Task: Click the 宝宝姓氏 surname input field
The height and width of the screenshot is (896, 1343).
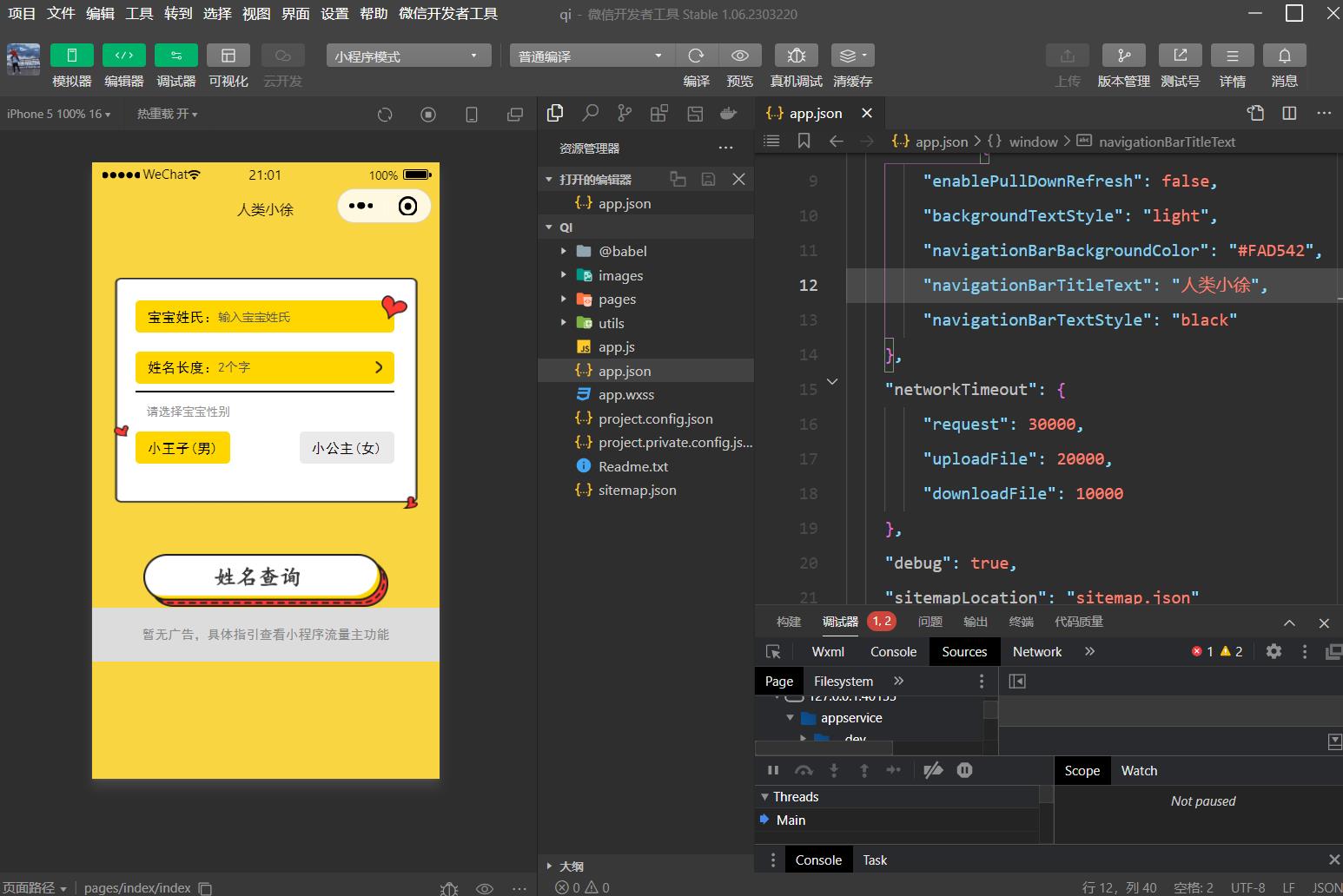Action: coord(265,317)
